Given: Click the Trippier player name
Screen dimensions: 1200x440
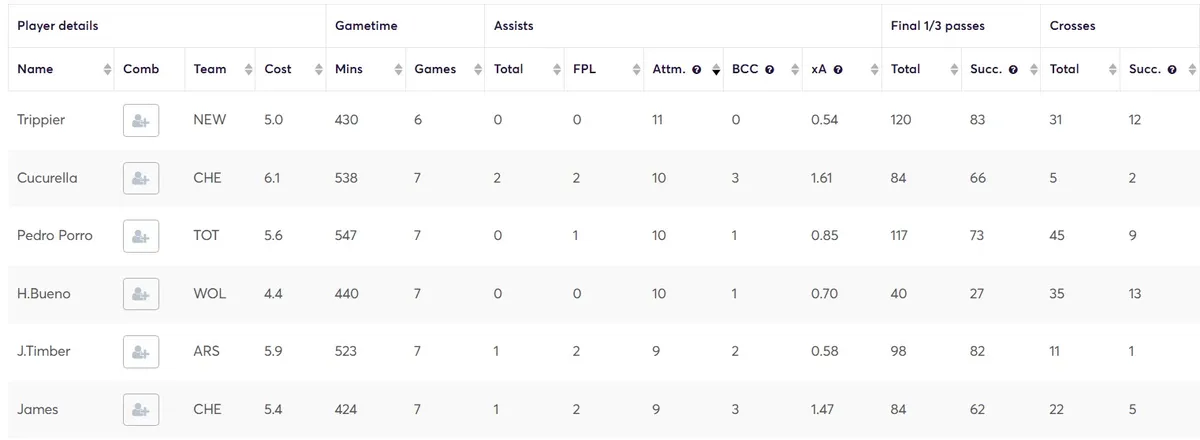Looking at the screenshot, I should [41, 120].
